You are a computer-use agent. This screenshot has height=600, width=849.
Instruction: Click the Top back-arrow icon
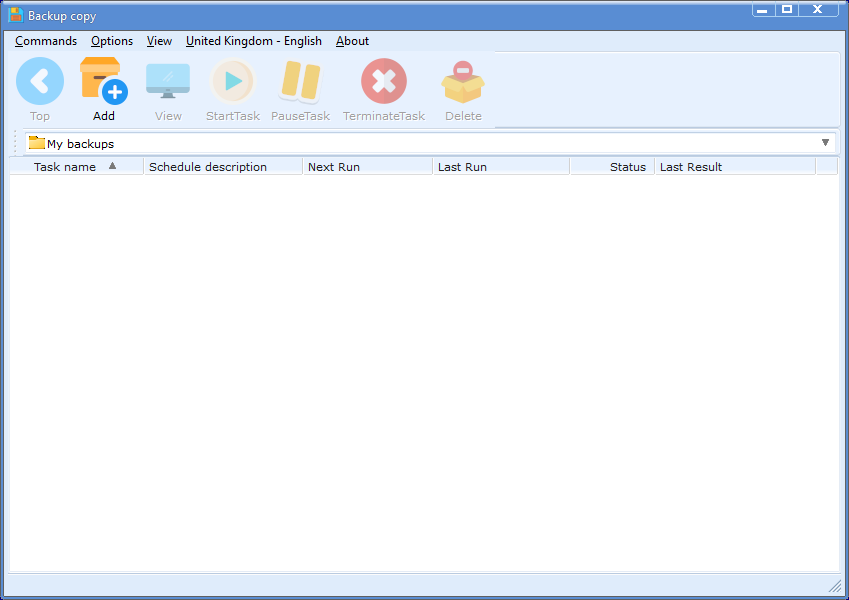point(40,82)
